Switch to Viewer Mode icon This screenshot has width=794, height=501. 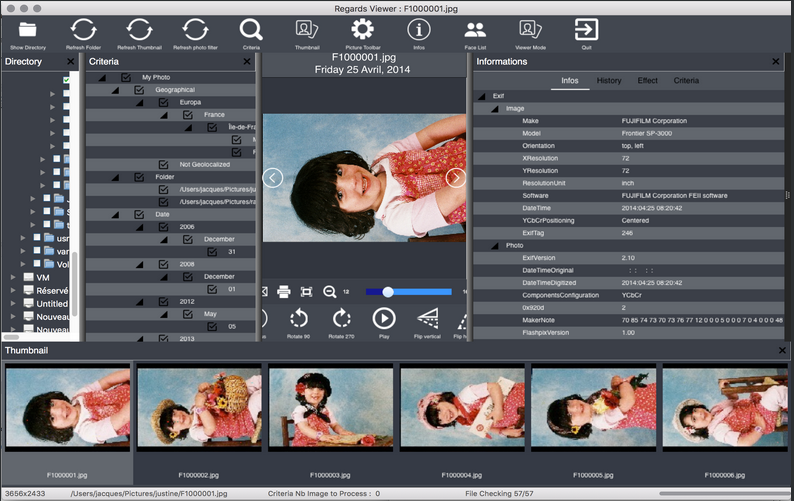click(x=531, y=29)
